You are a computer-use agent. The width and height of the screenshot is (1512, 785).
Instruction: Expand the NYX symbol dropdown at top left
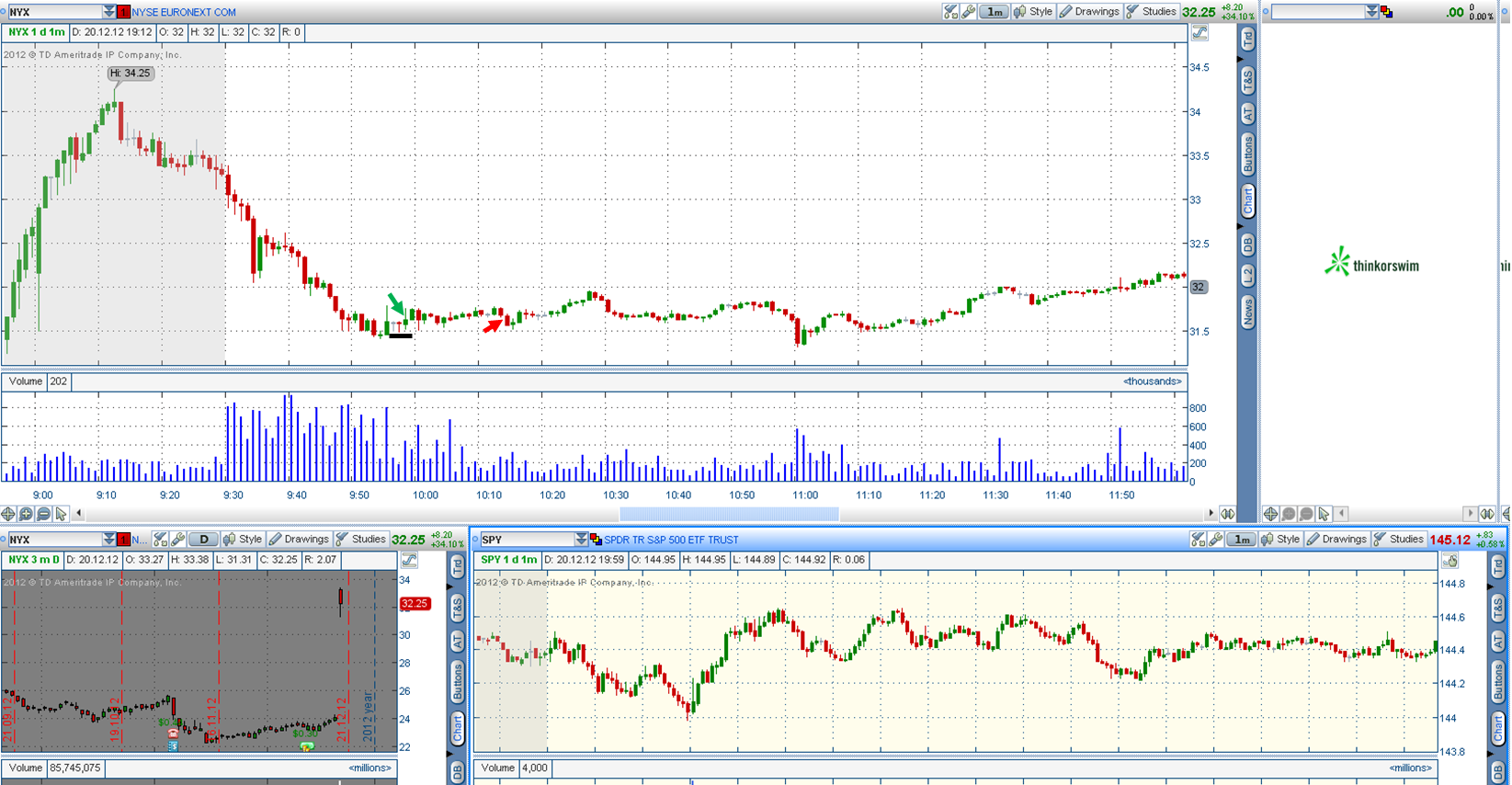click(x=108, y=12)
